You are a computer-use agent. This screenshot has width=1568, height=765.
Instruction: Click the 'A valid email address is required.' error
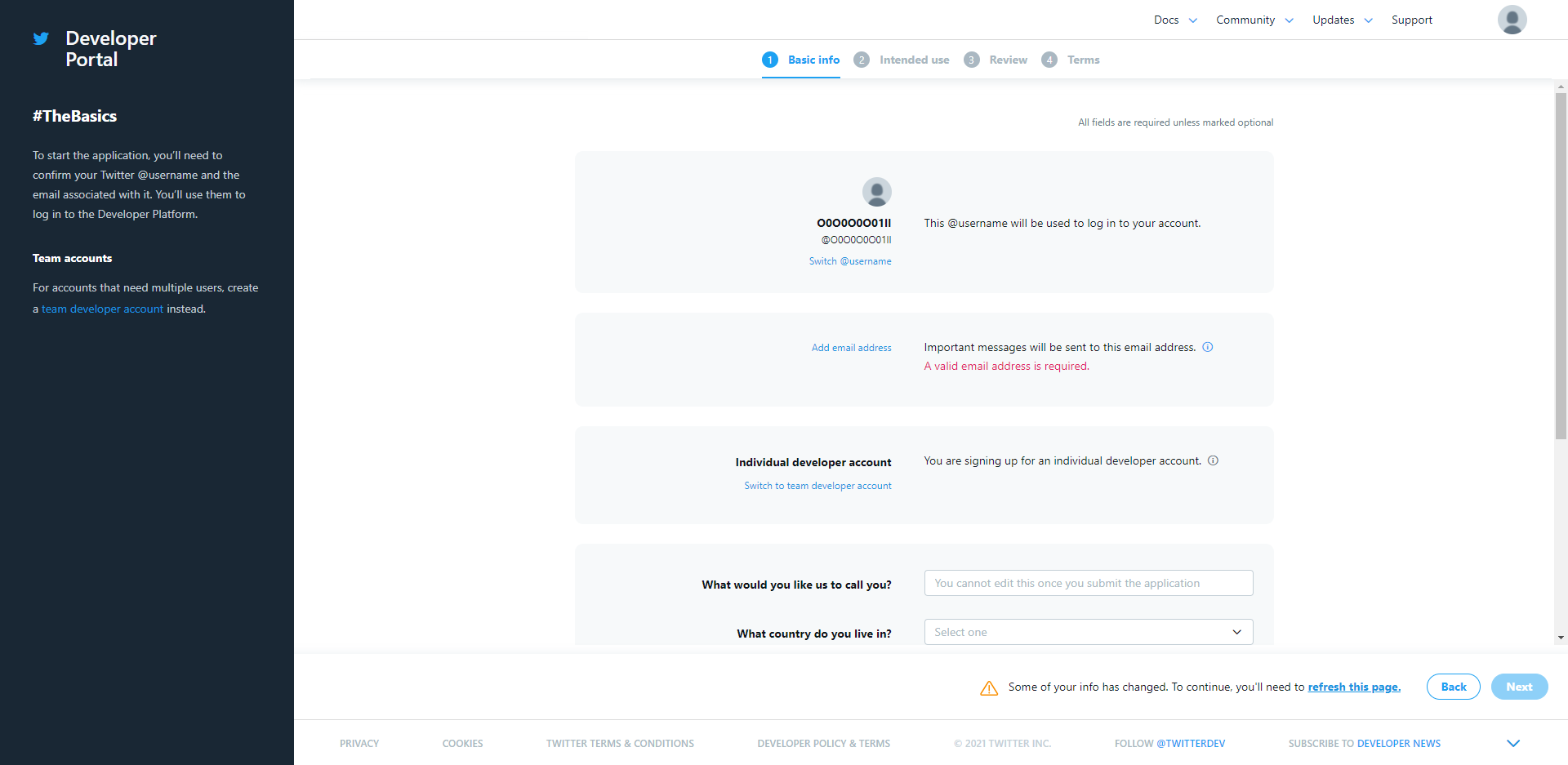pos(1006,367)
